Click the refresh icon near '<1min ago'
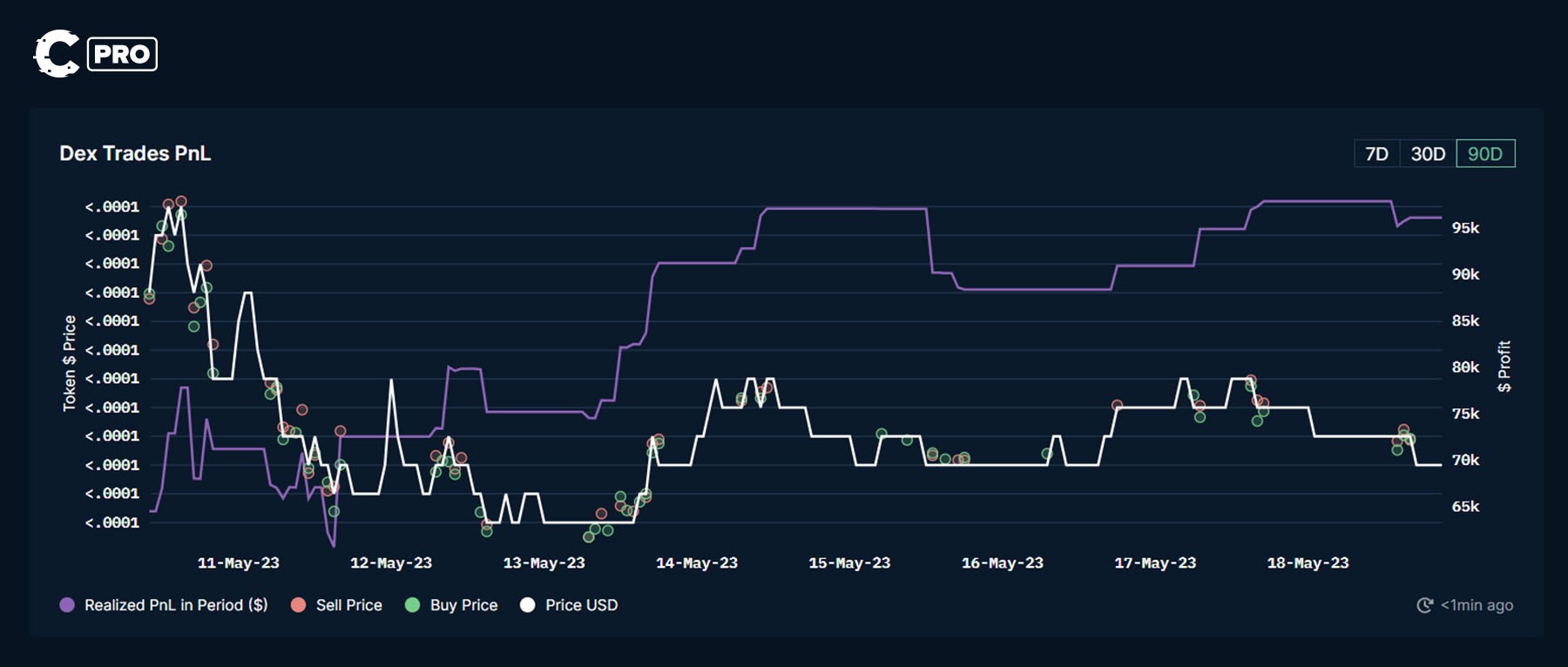 pos(1425,605)
